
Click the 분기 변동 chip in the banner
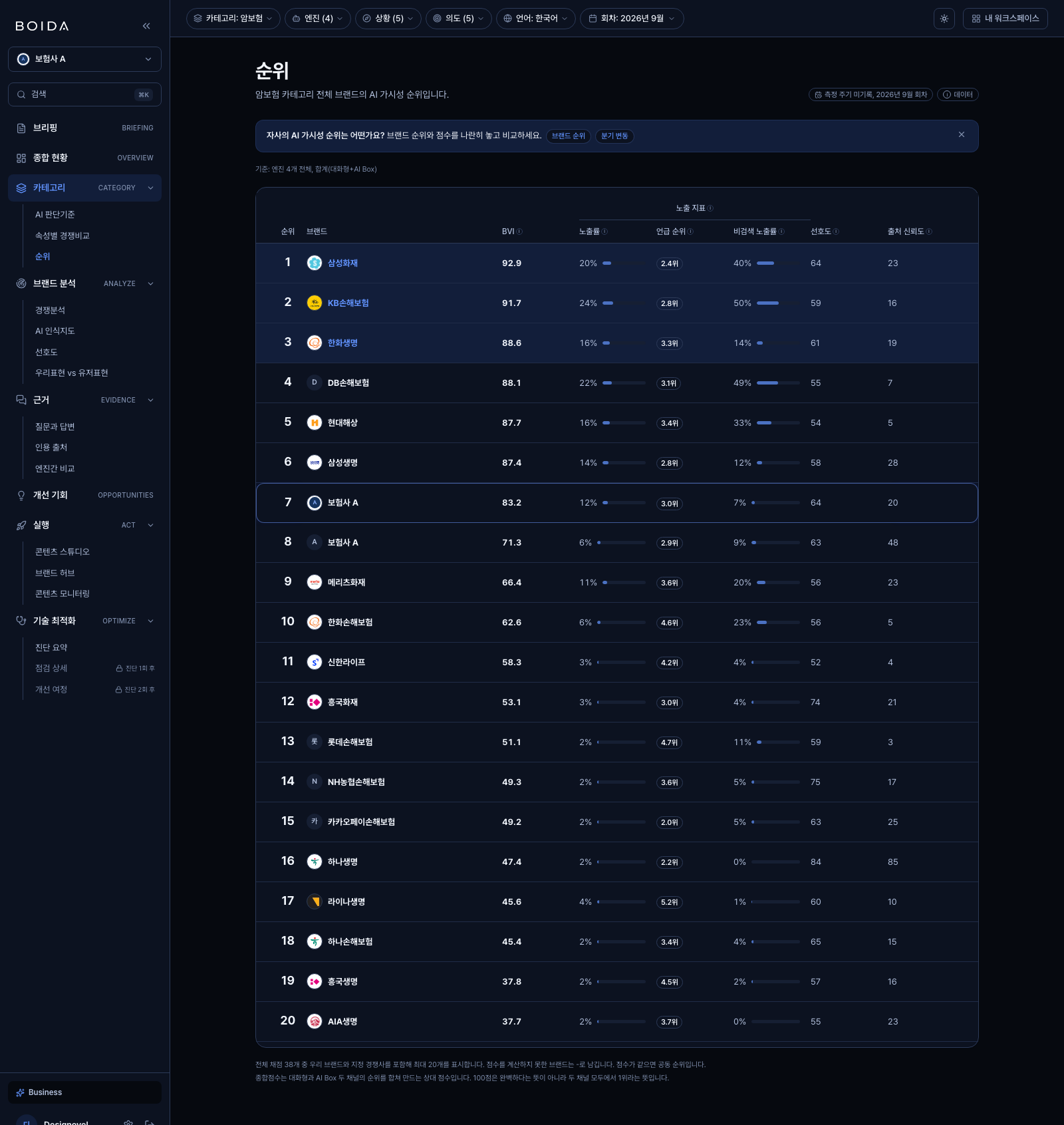[614, 136]
